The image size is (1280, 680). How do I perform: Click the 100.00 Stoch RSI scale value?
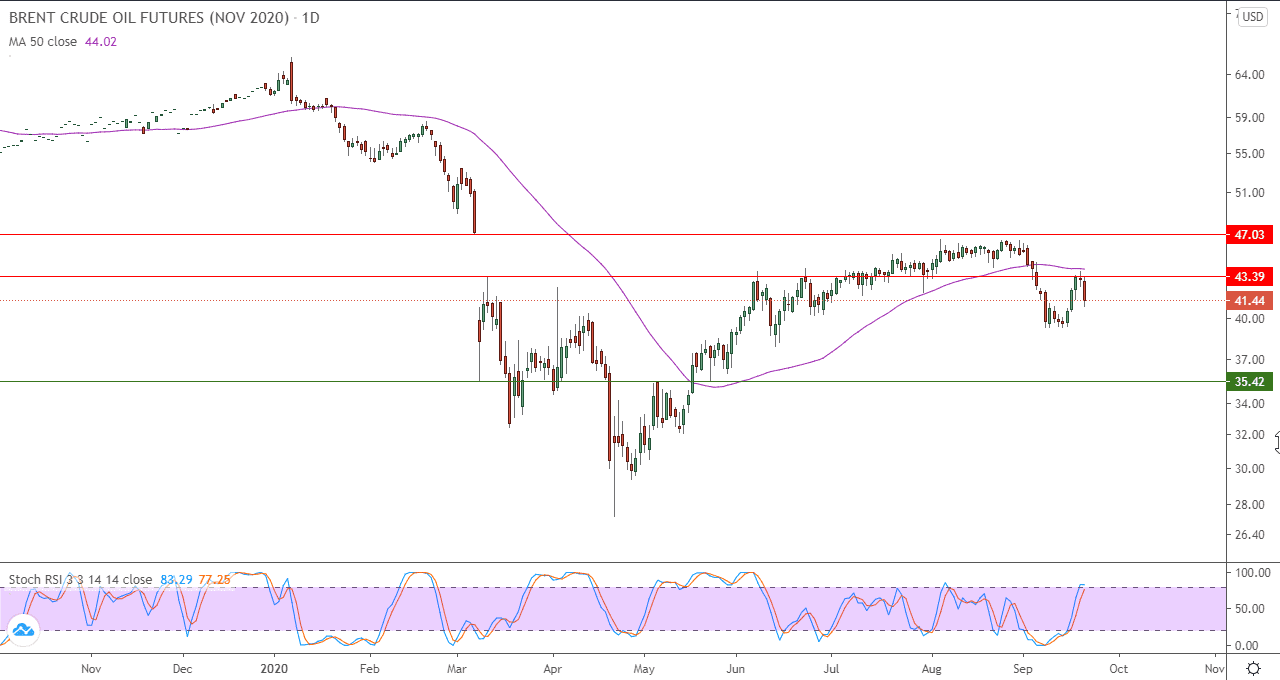1253,573
